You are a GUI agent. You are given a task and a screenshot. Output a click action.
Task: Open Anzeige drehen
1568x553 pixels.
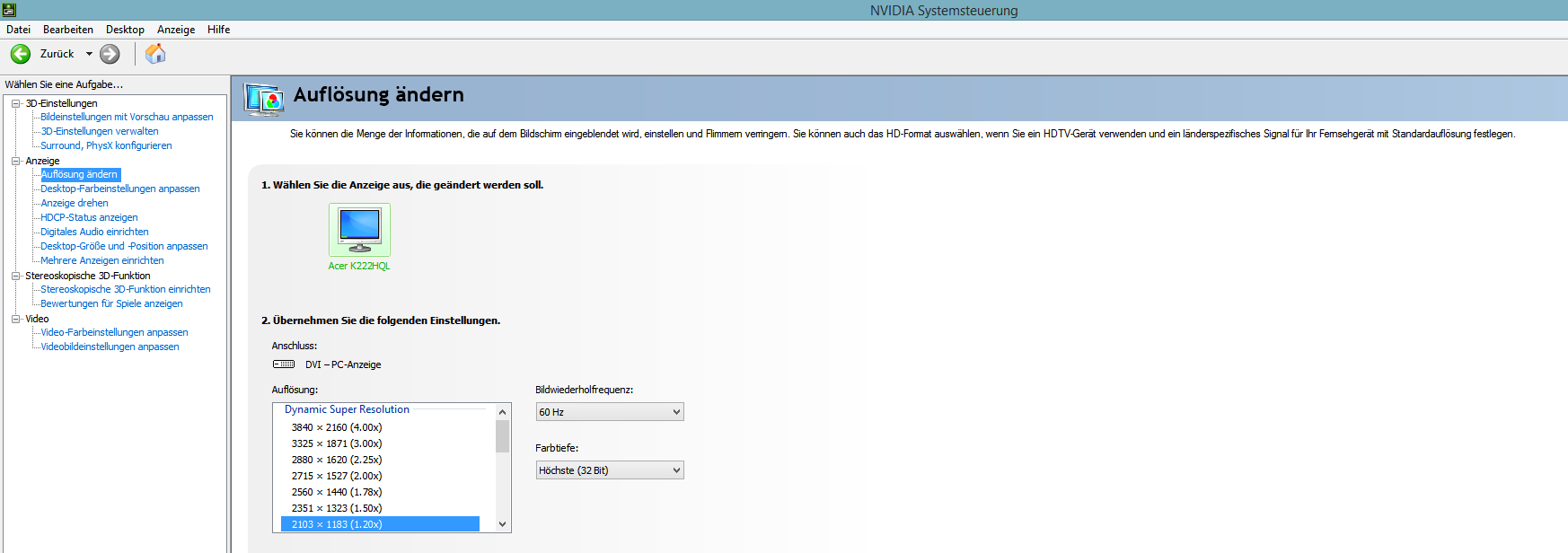(x=75, y=203)
